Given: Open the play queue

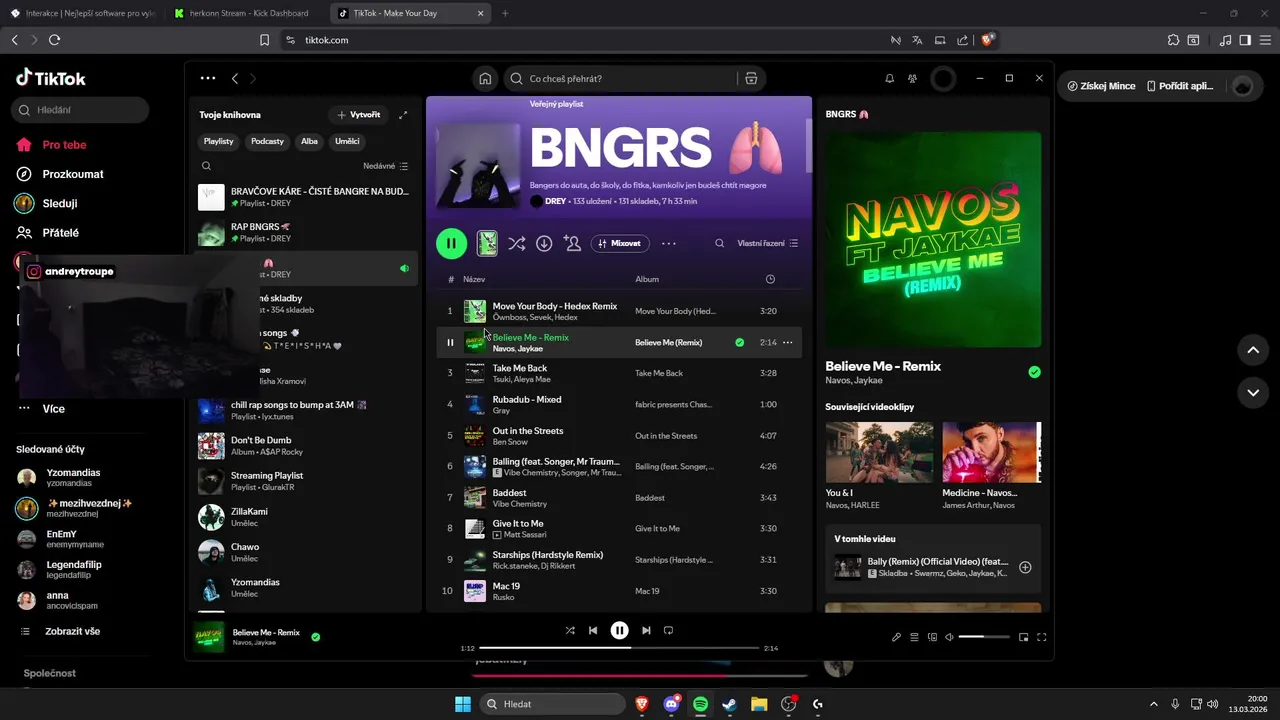Looking at the screenshot, I should click(914, 637).
